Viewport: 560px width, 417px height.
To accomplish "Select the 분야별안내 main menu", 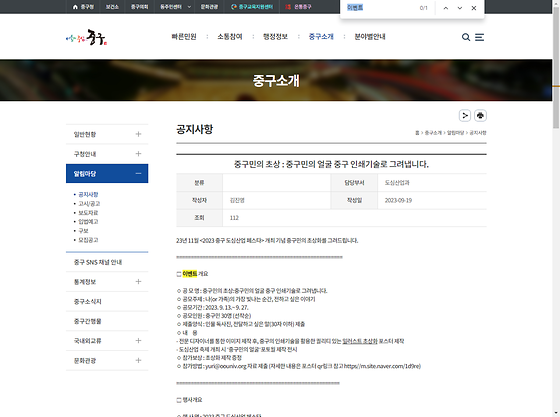I will click(x=370, y=36).
